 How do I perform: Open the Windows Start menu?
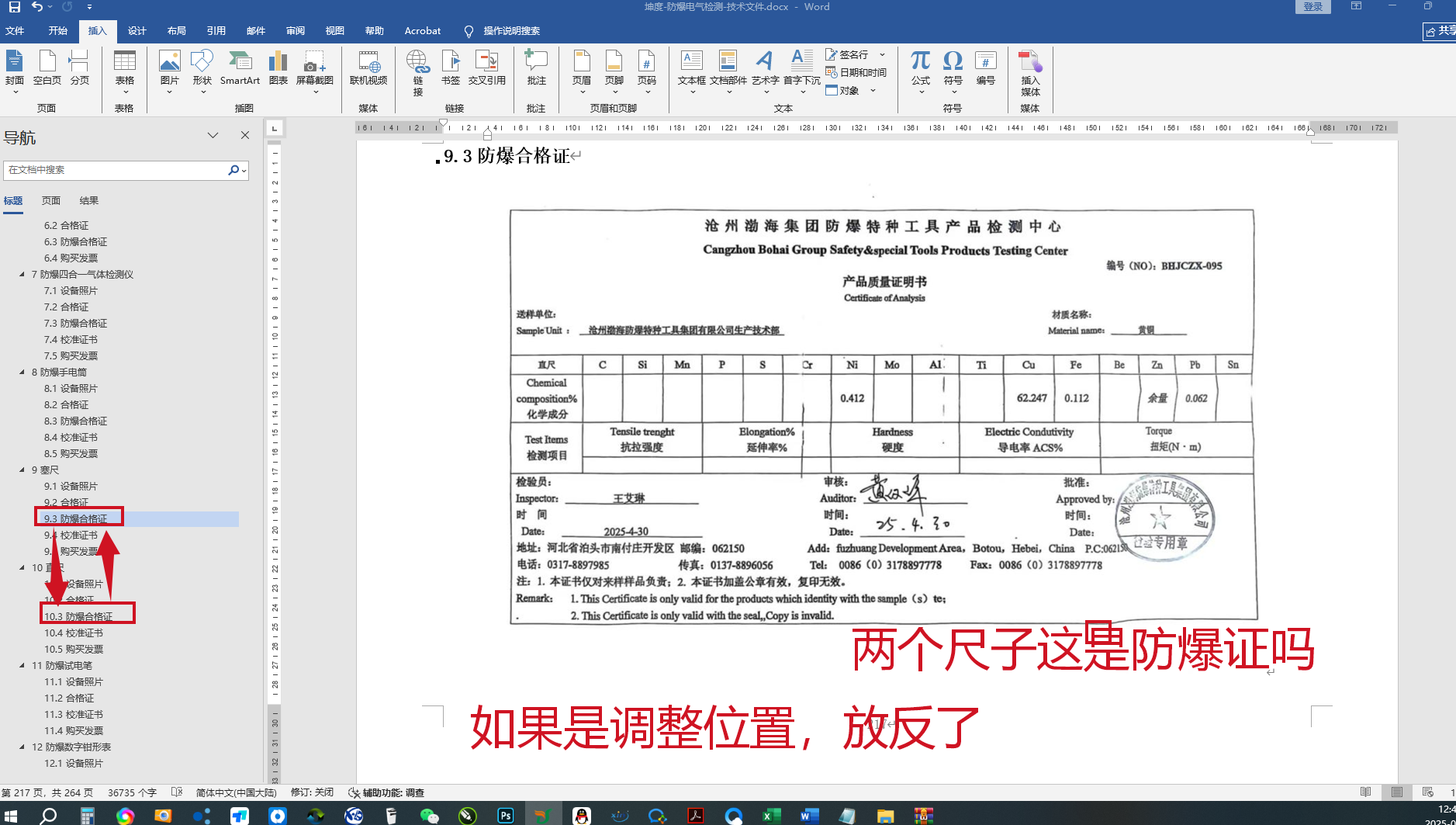[x=11, y=815]
